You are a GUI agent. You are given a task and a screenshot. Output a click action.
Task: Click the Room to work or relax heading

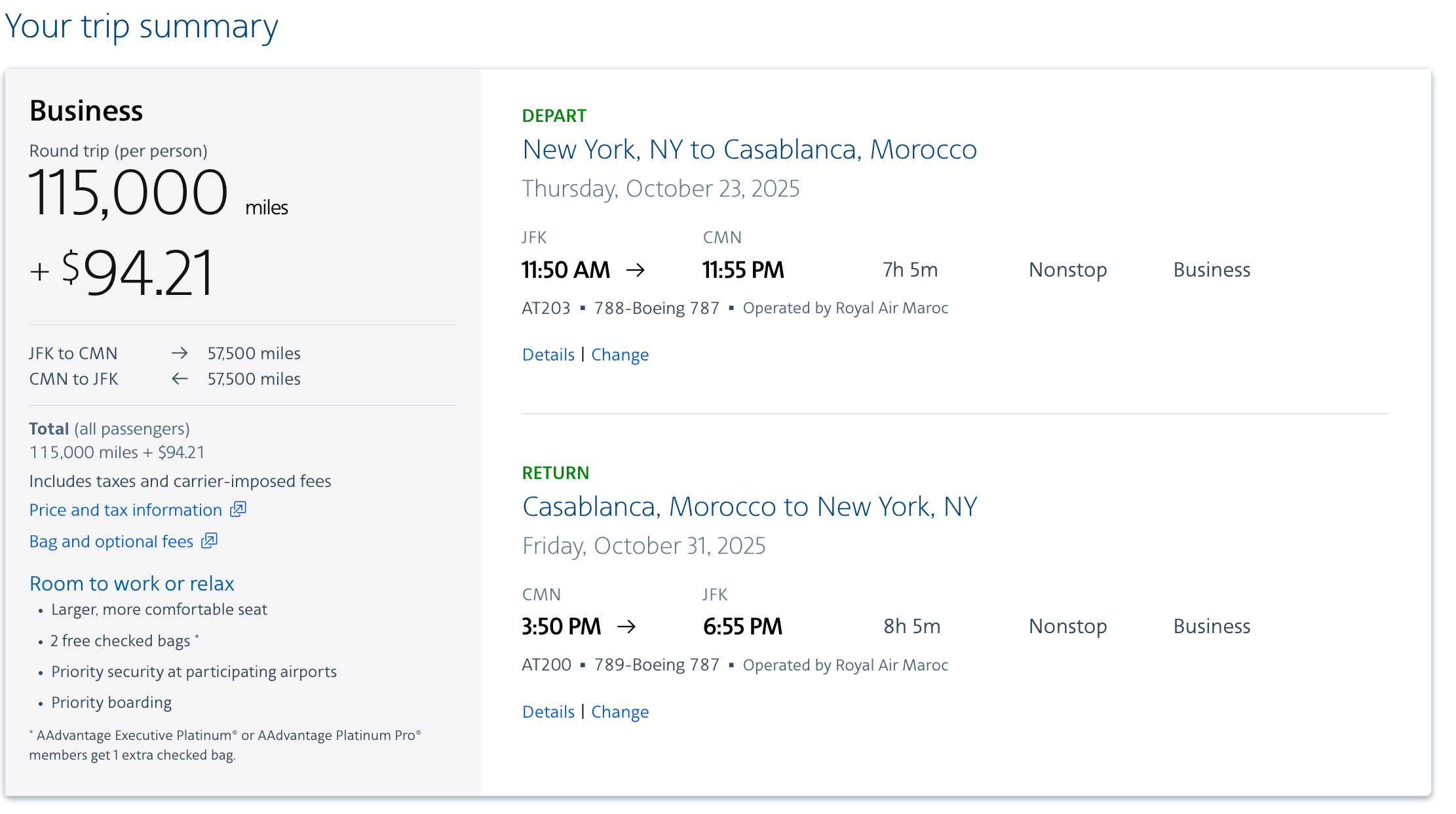[x=132, y=583]
